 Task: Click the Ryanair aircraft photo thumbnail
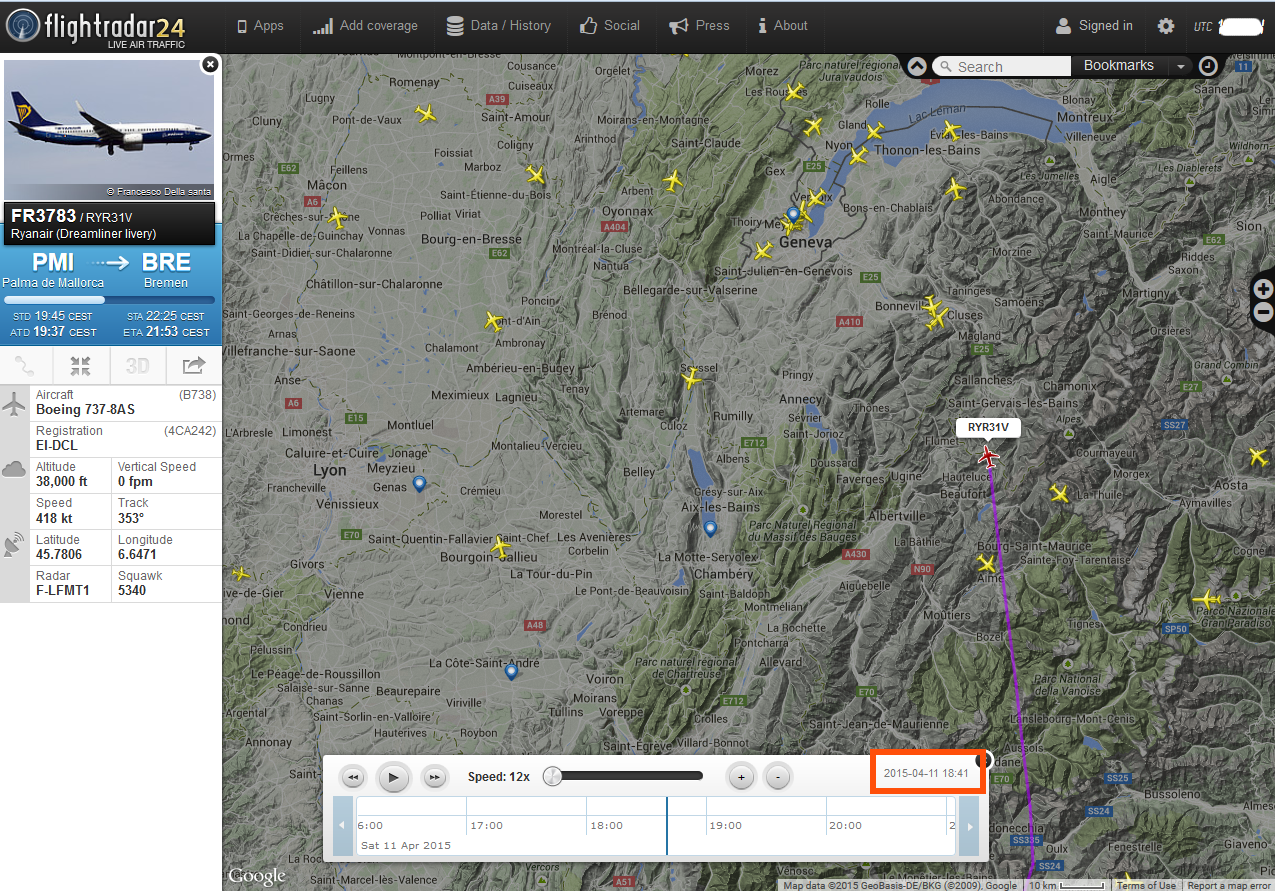[x=110, y=130]
